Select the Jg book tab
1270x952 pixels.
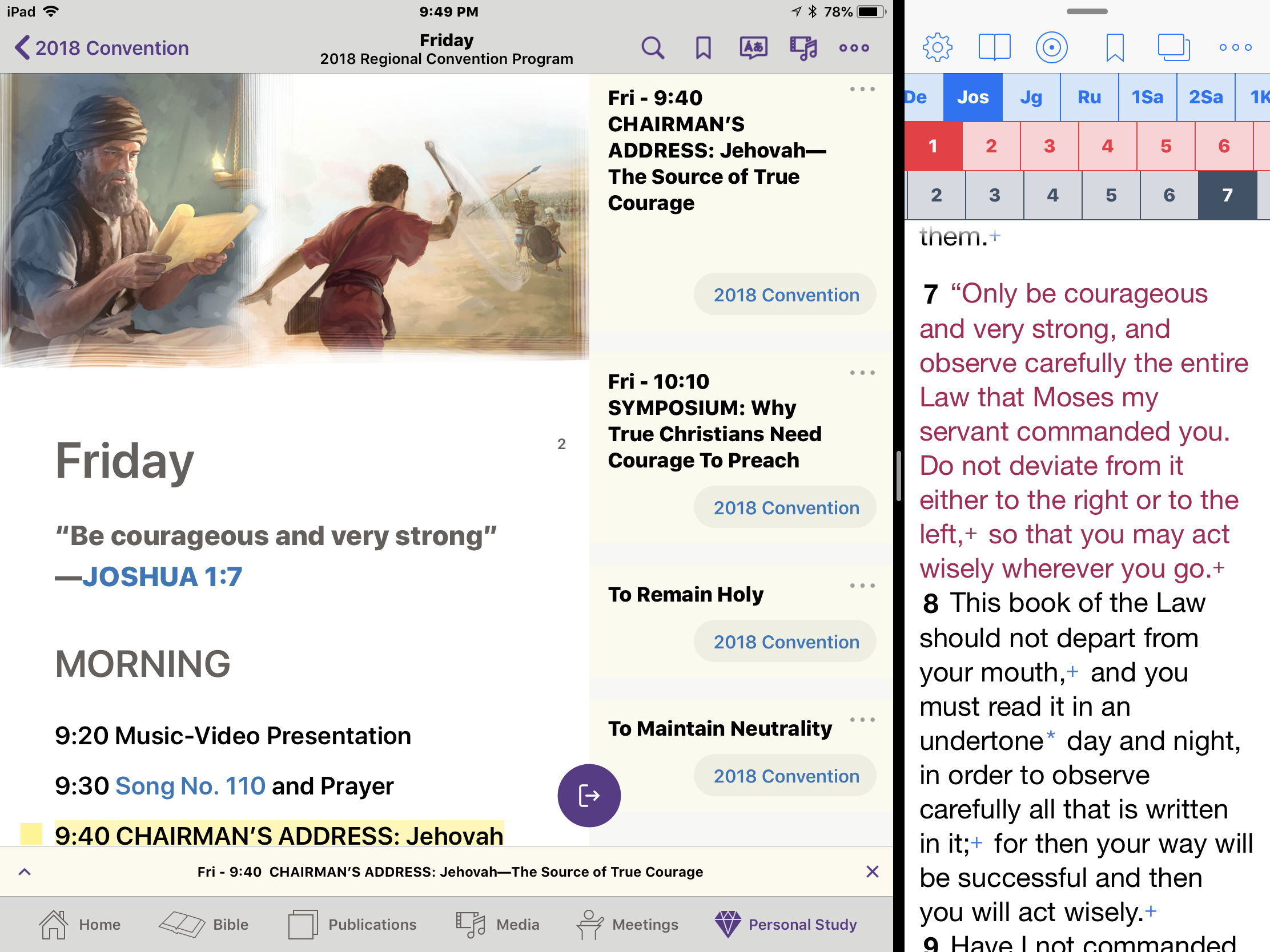pyautogui.click(x=1031, y=97)
